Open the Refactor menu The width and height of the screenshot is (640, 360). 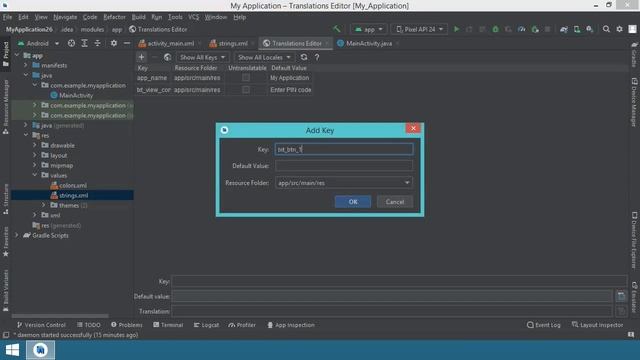114,17
